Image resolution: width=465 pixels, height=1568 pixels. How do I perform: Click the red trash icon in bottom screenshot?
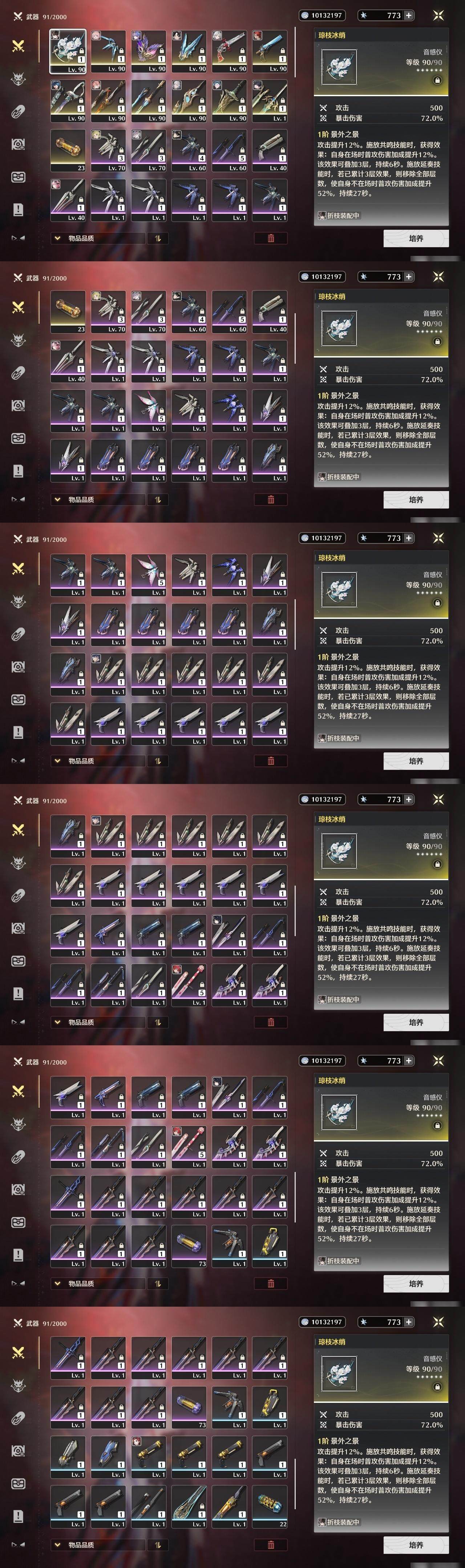tap(271, 1545)
